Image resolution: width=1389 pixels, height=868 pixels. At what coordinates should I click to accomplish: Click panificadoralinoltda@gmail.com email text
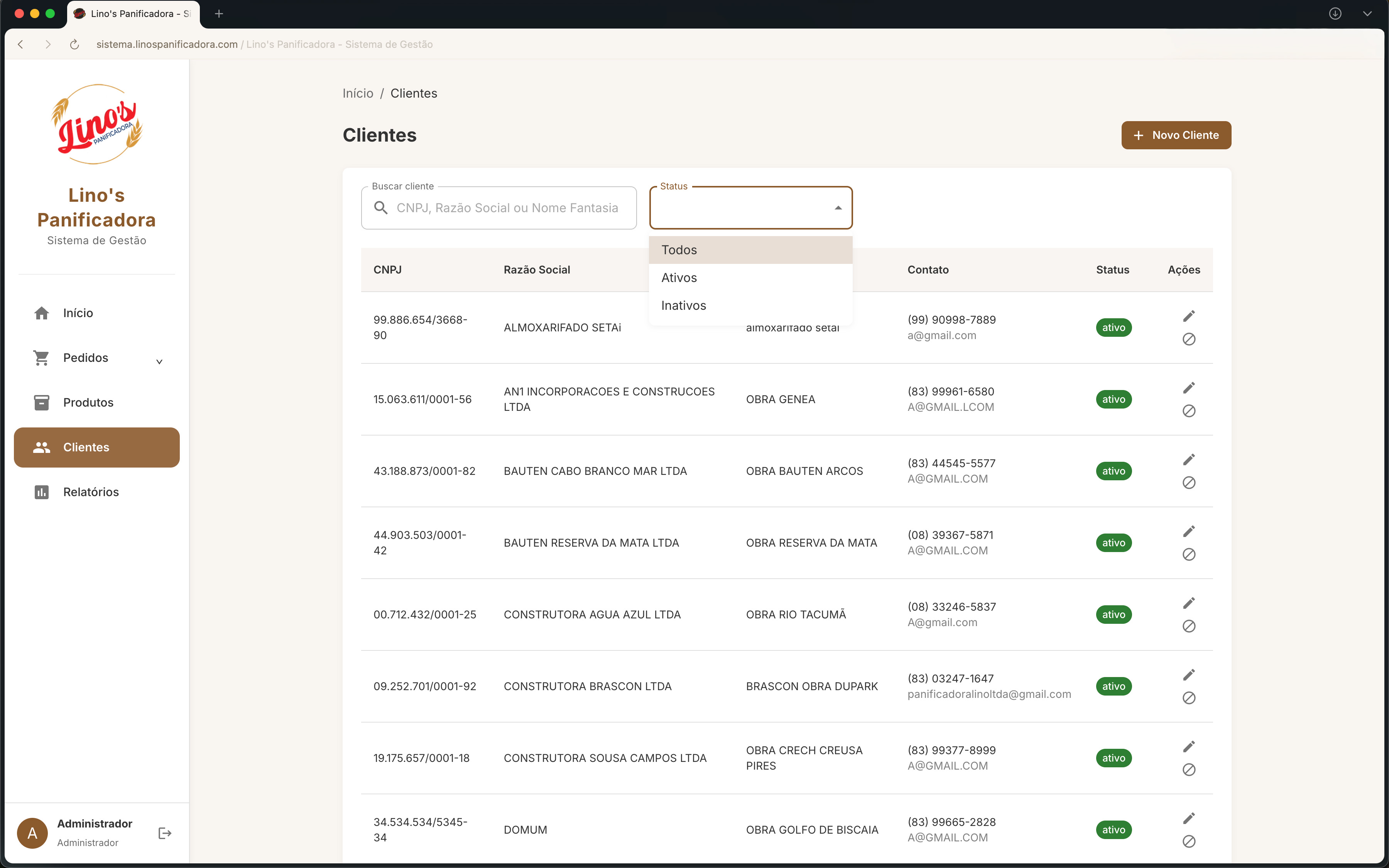point(989,694)
